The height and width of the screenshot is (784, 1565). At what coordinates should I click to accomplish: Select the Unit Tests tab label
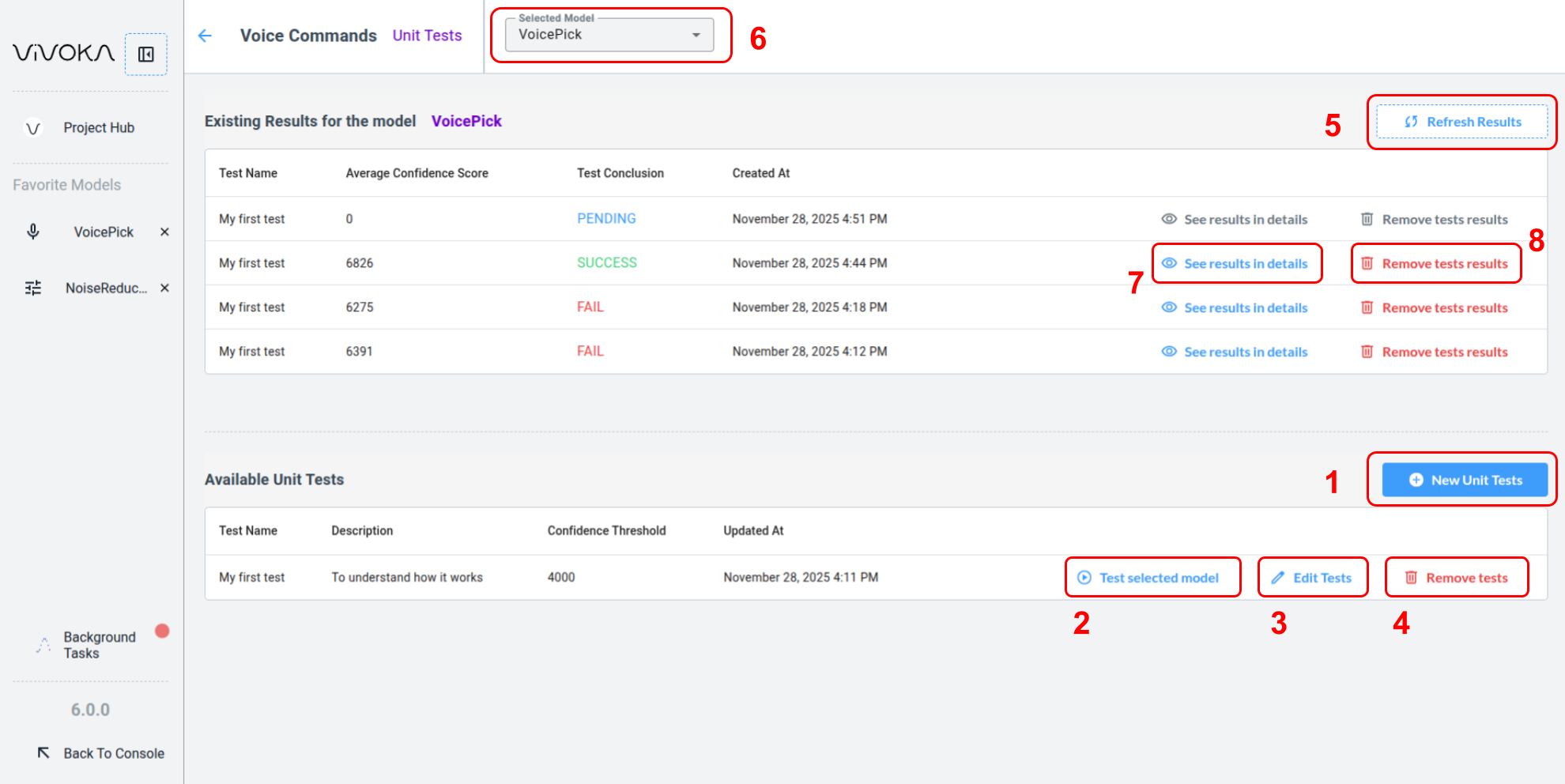(427, 36)
